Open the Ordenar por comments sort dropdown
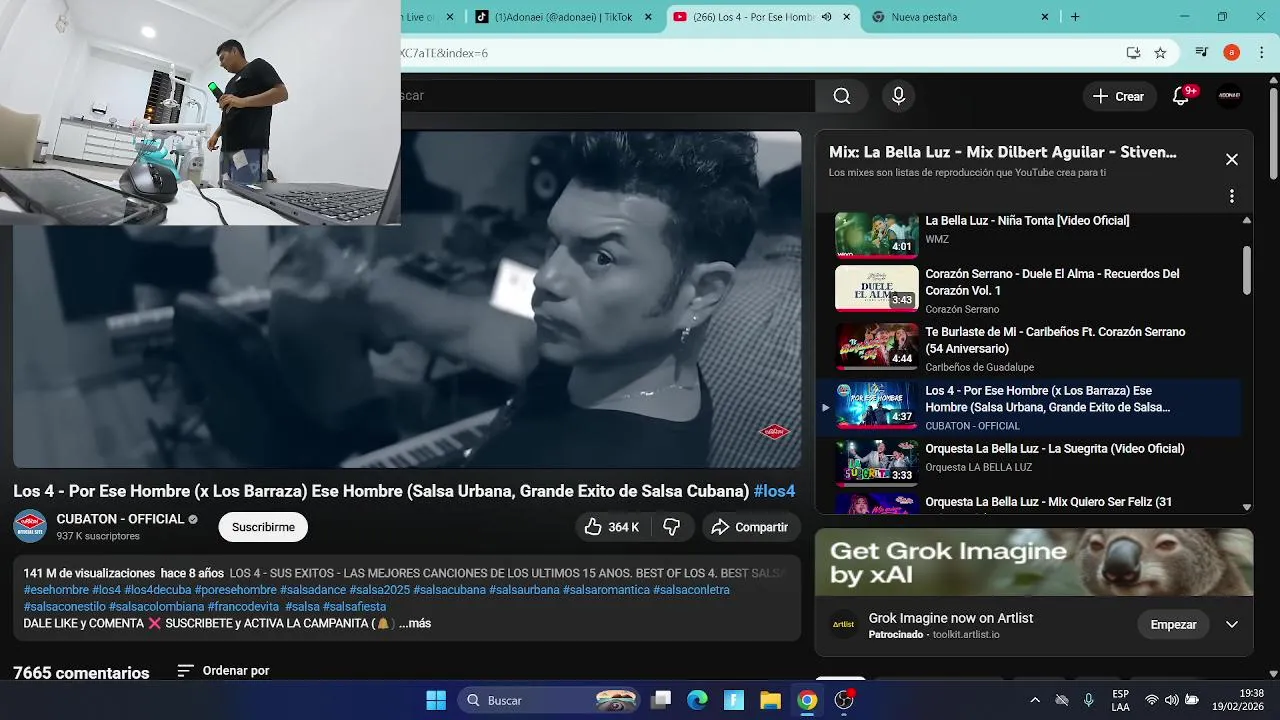The height and width of the screenshot is (720, 1280). [223, 671]
